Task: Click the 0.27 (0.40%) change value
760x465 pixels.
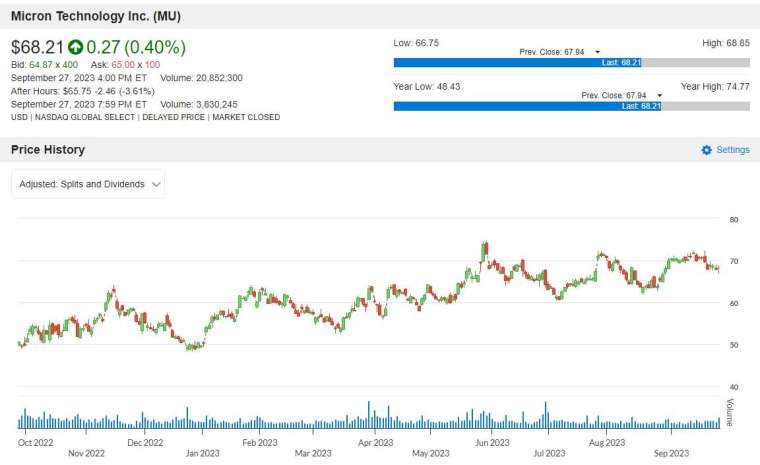Action: (x=136, y=47)
